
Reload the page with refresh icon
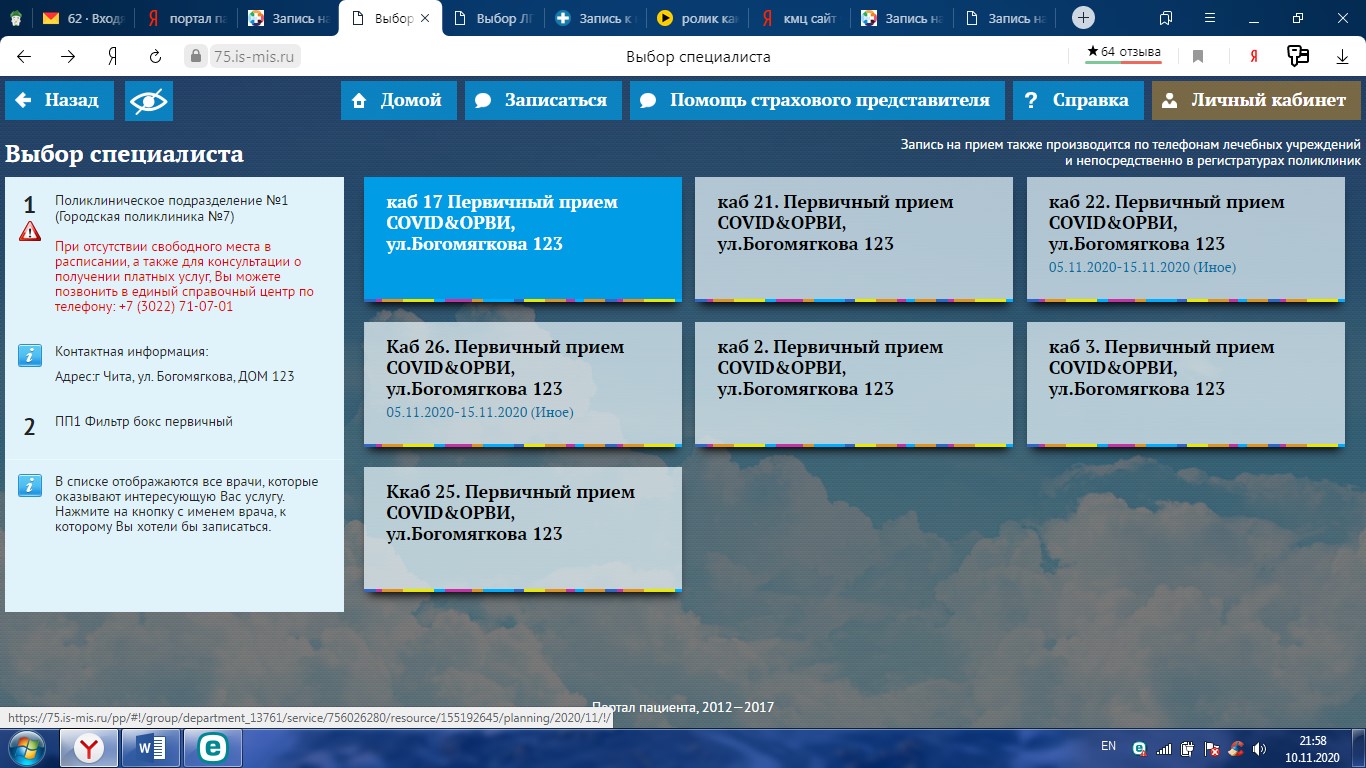click(x=155, y=57)
